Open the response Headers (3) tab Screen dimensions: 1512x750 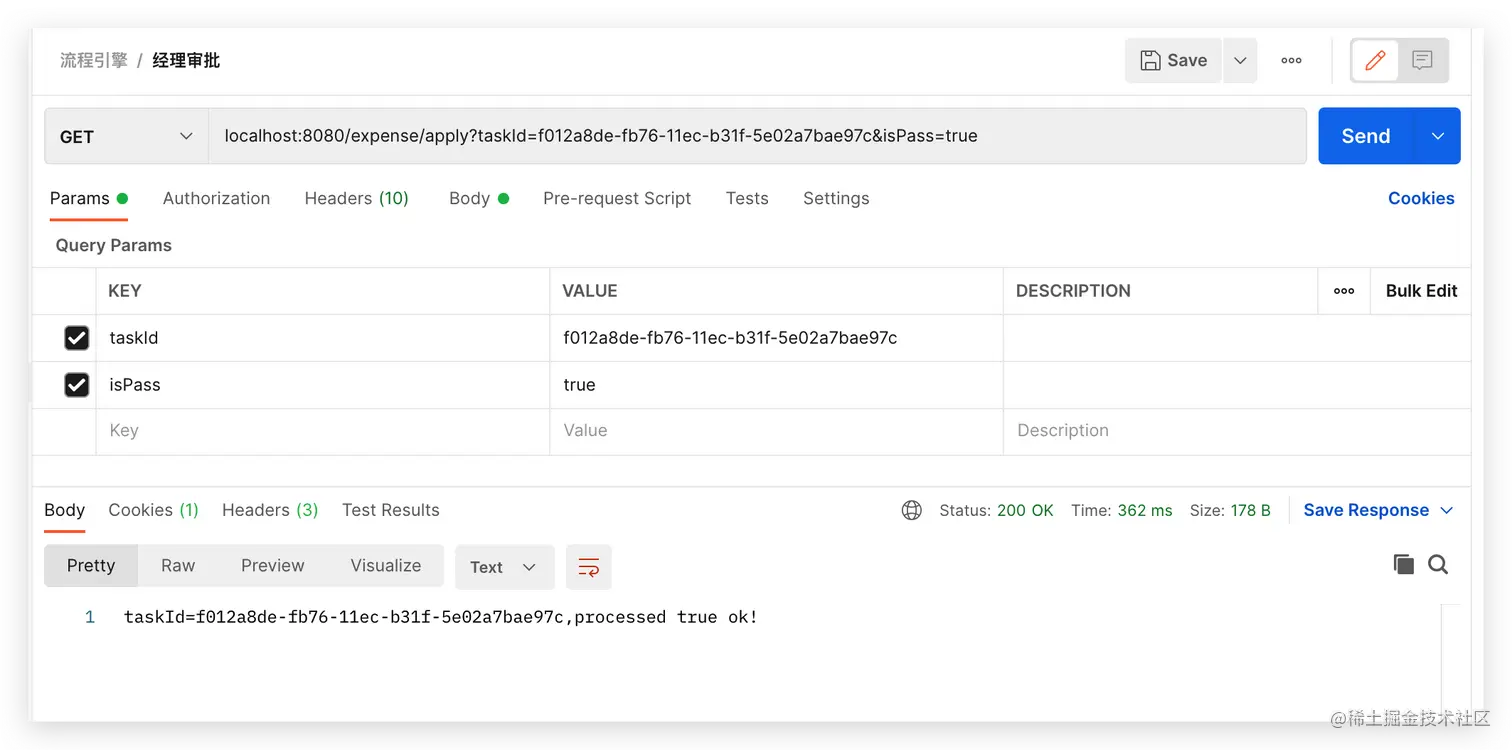(x=270, y=510)
